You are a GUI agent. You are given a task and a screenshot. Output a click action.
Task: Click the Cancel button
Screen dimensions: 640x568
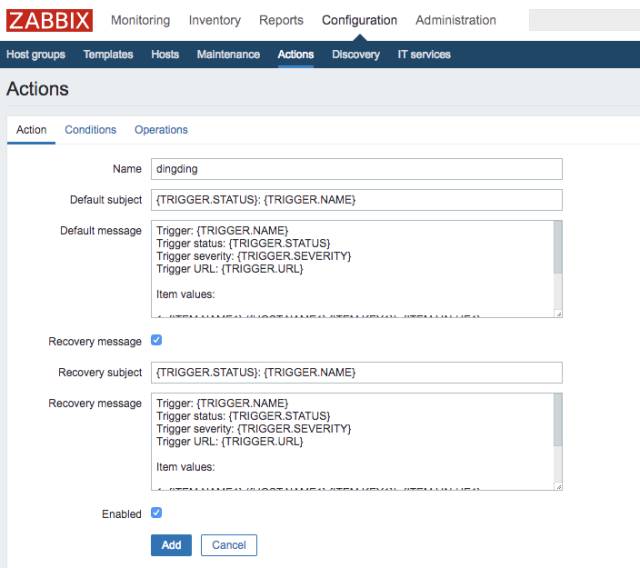click(229, 545)
